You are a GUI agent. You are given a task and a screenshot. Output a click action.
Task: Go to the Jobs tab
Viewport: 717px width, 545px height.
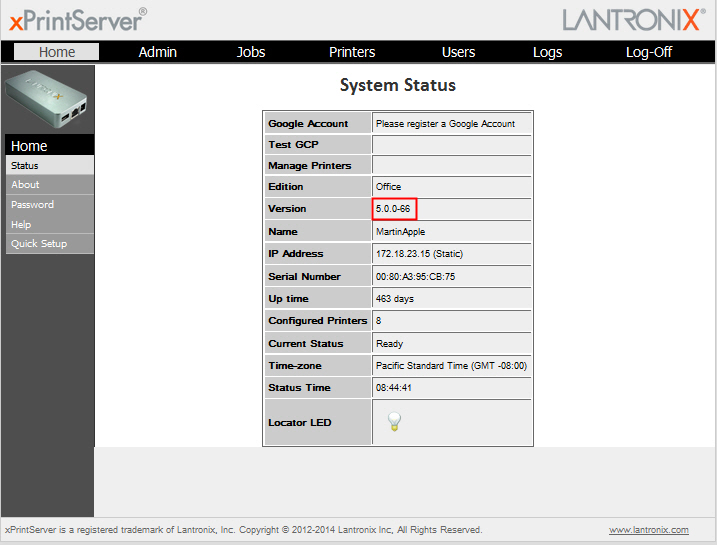click(x=251, y=52)
